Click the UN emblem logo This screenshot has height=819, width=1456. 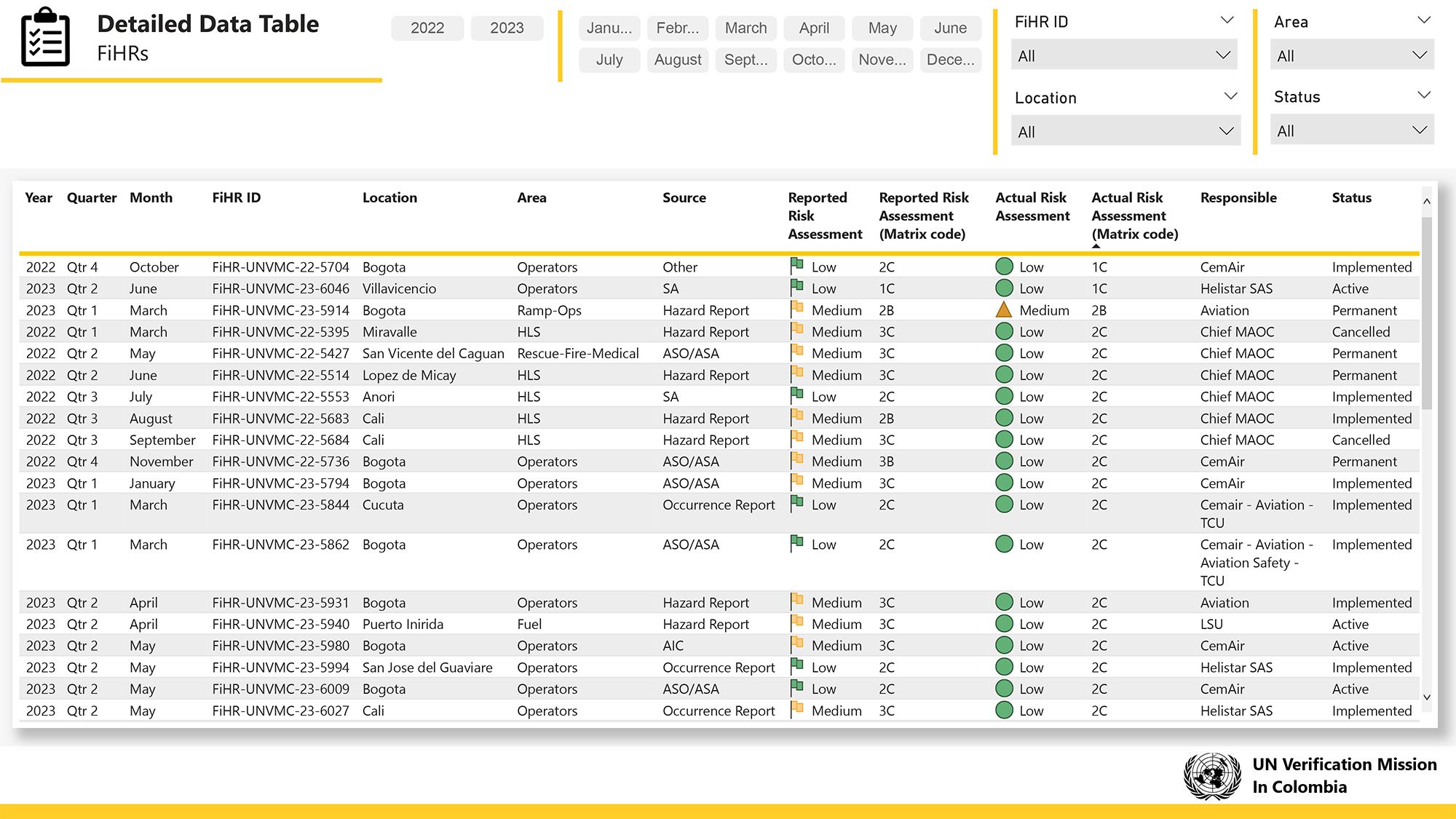tap(1212, 776)
